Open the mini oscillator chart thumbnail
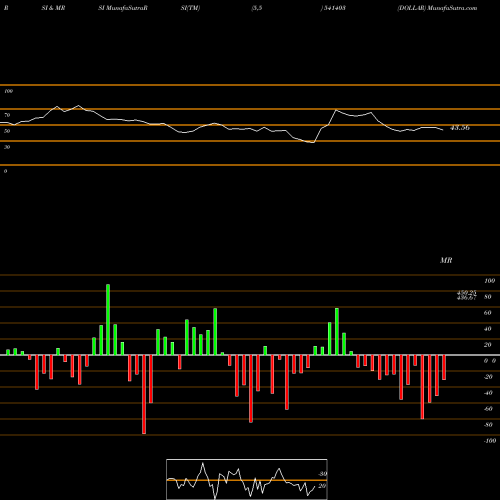Screen dimensions: 500x500 point(247,479)
